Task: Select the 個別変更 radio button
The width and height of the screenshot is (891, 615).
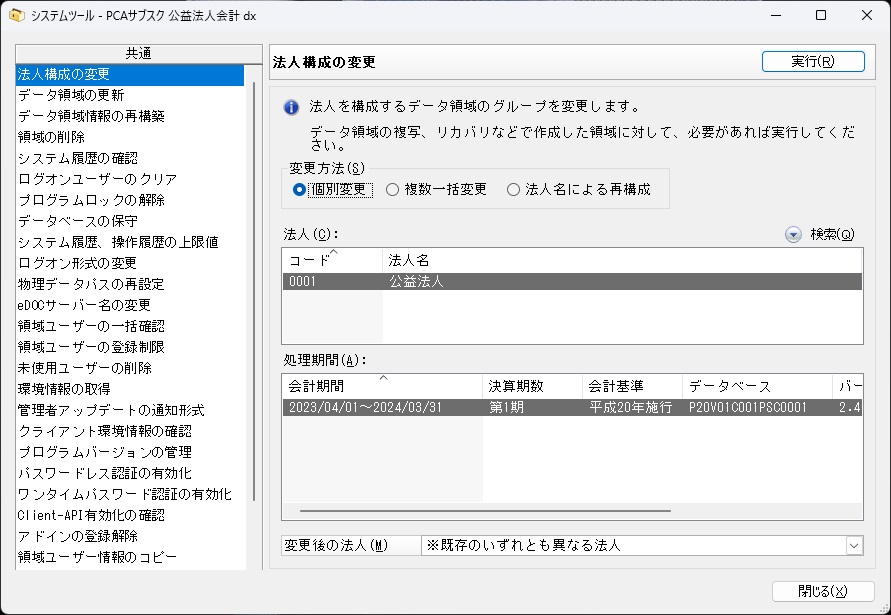Action: pyautogui.click(x=299, y=189)
